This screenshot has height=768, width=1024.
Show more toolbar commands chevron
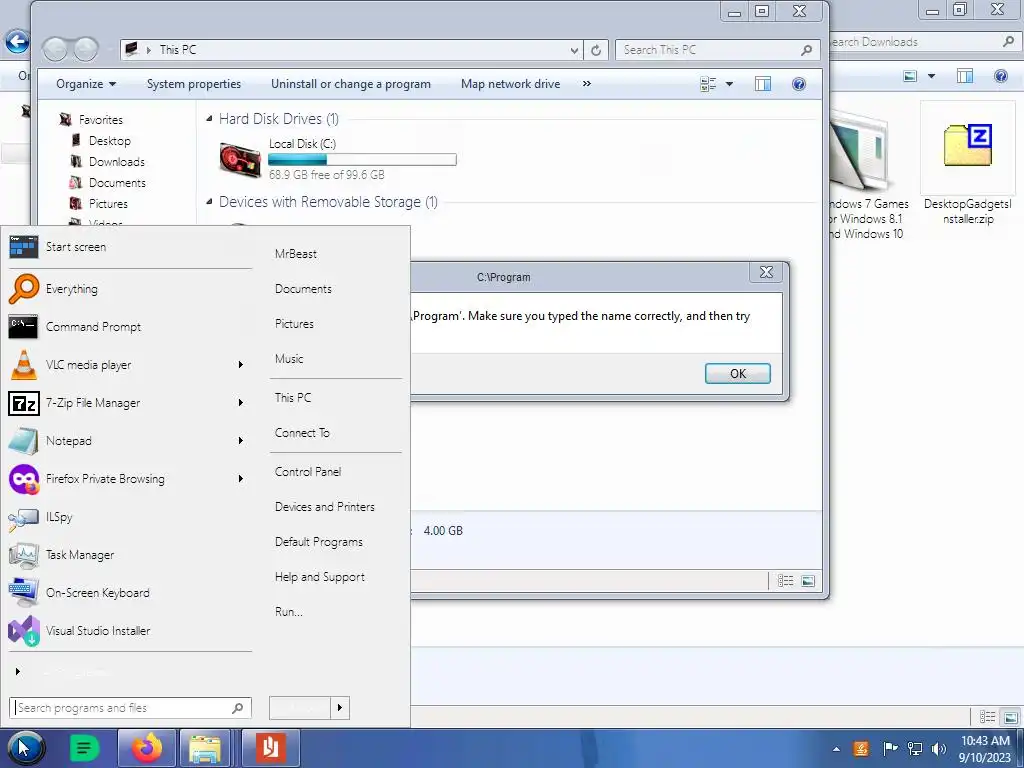[586, 84]
